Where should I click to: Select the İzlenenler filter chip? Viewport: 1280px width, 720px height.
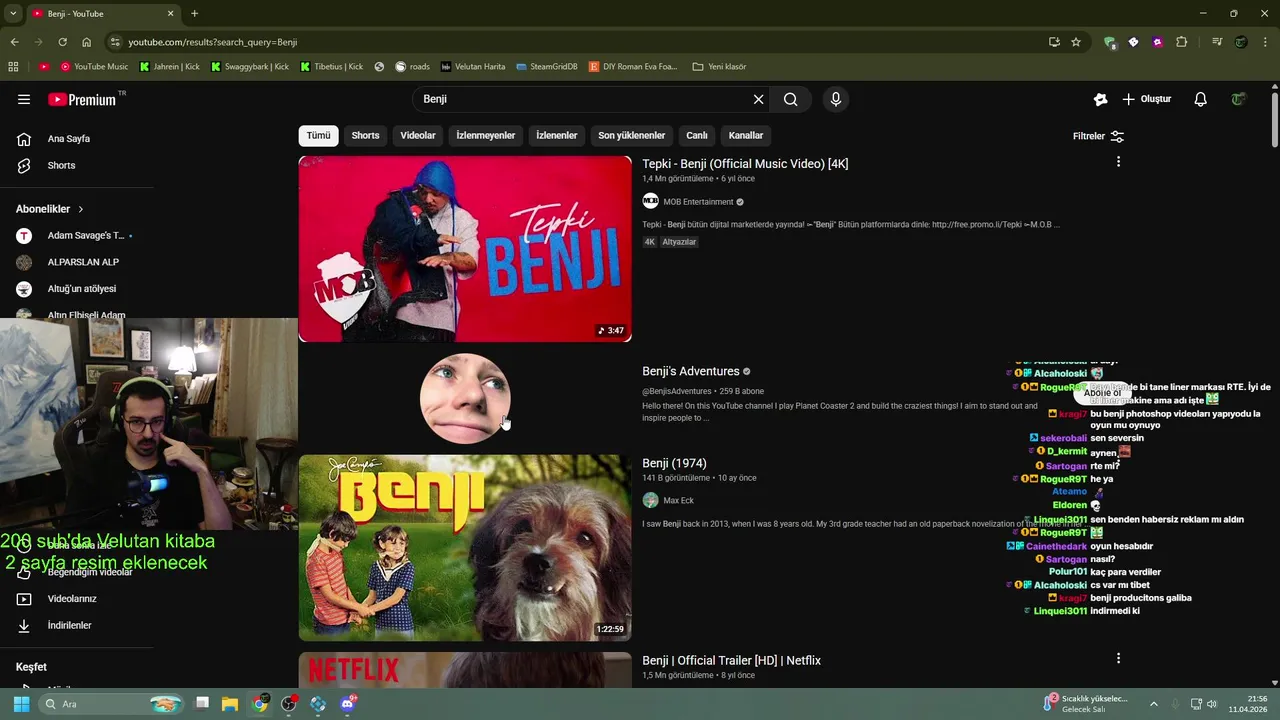click(556, 135)
